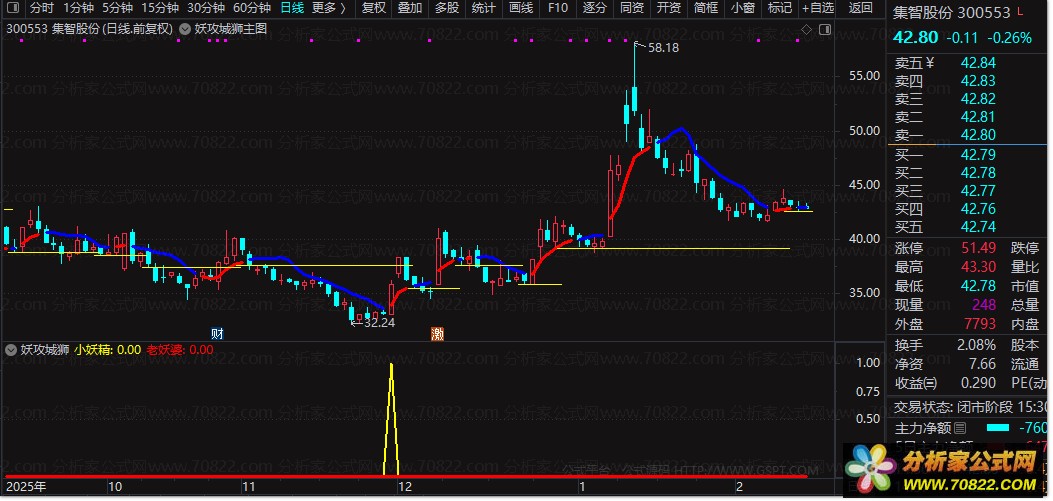Click the 卖三 price 42.82
Screen dimensions: 1053x501
pyautogui.click(x=978, y=99)
